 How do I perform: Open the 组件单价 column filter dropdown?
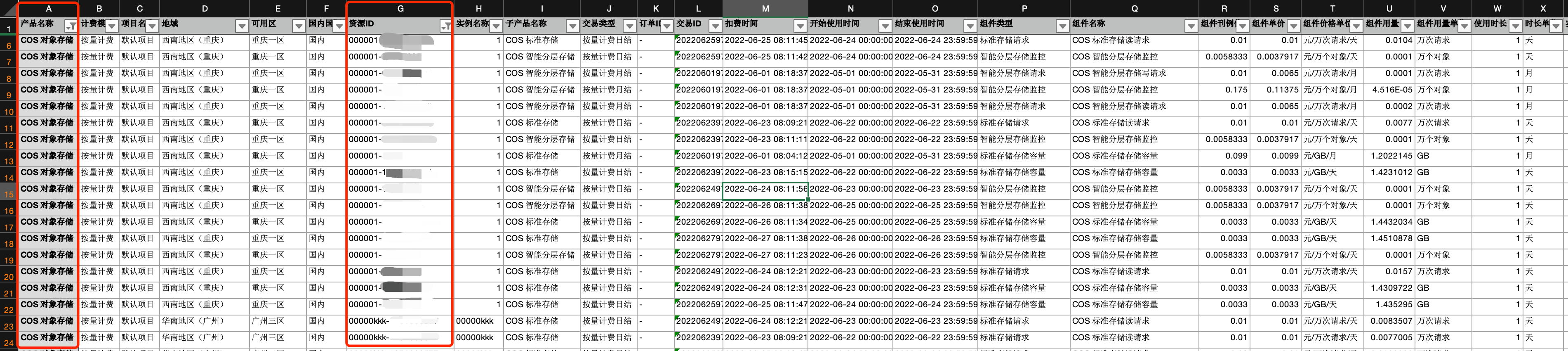tap(1294, 26)
